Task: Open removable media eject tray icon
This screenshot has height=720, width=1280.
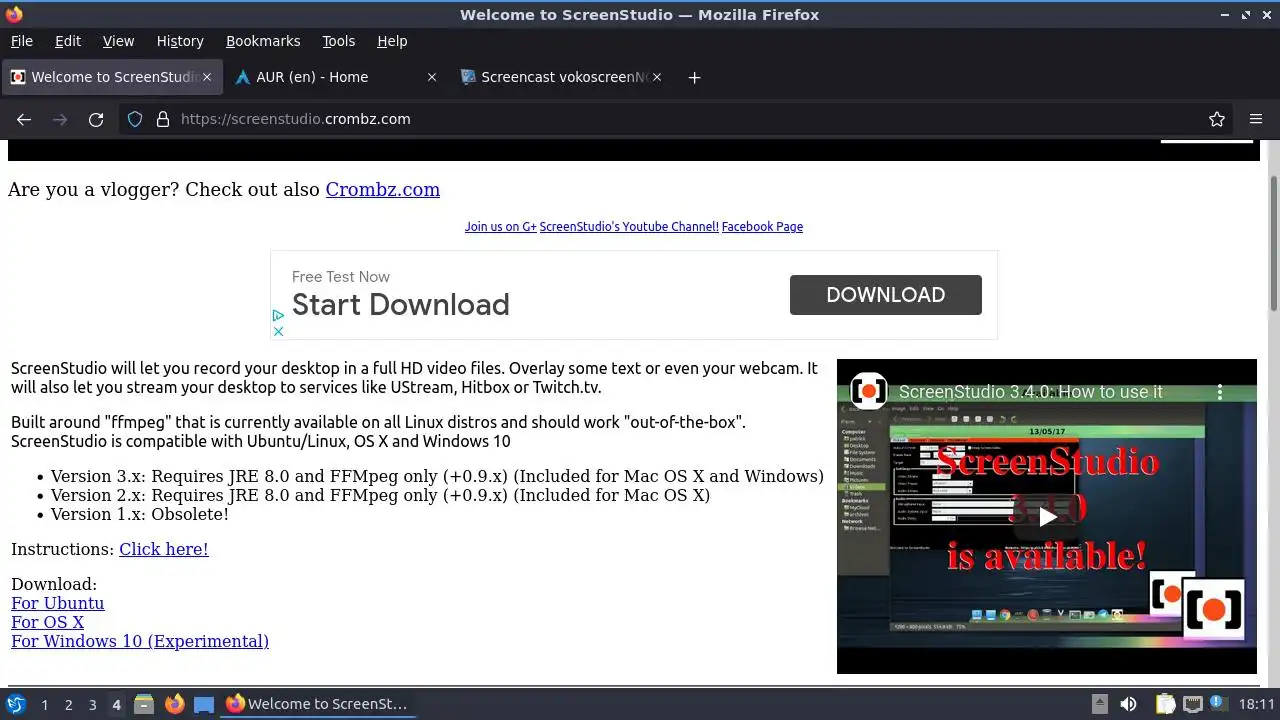Action: point(1099,704)
